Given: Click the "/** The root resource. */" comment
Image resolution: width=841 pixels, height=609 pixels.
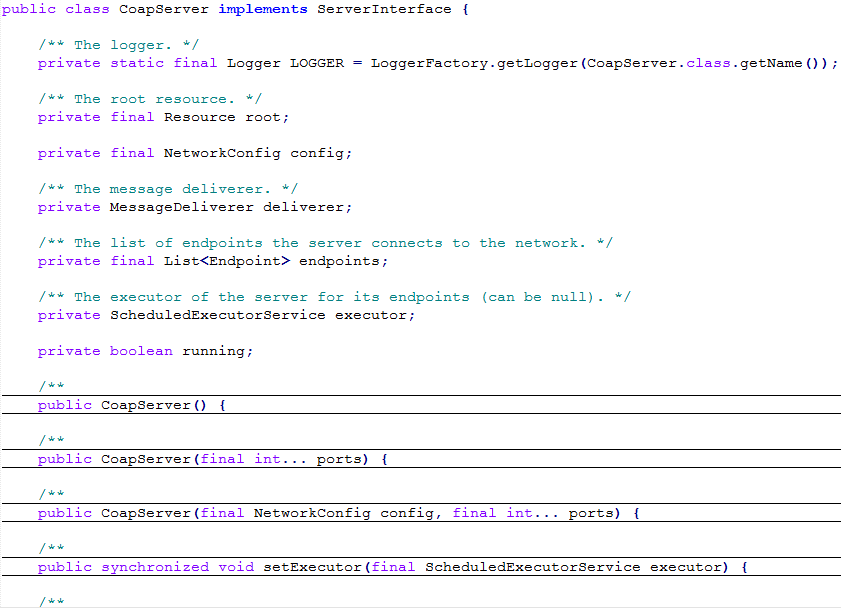Looking at the screenshot, I should (150, 99).
